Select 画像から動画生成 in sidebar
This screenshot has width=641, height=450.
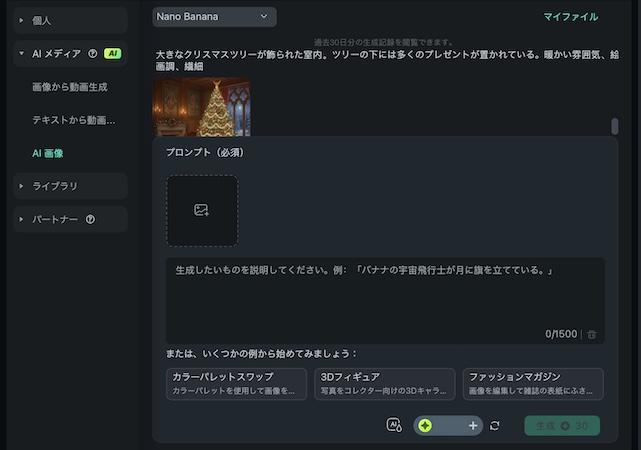70,87
